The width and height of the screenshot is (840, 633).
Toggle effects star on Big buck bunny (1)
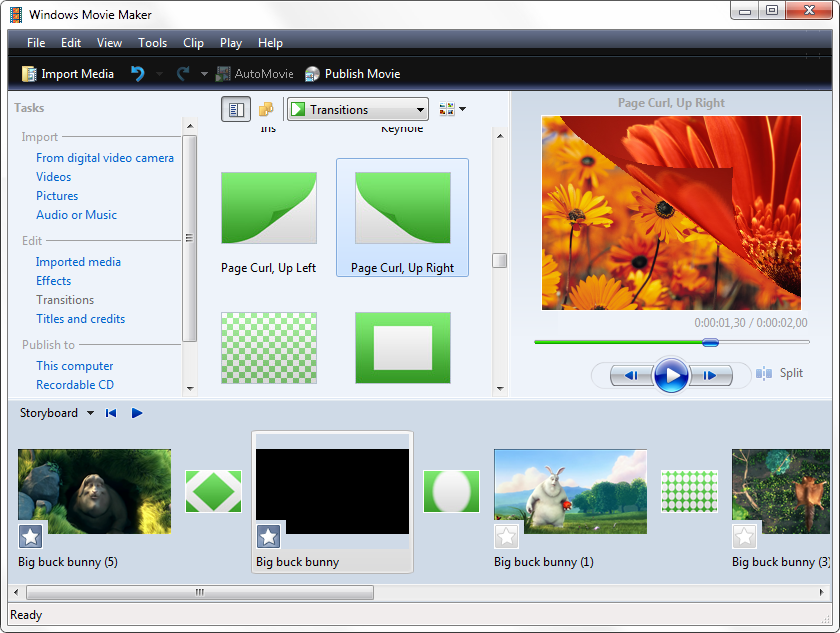coord(506,536)
